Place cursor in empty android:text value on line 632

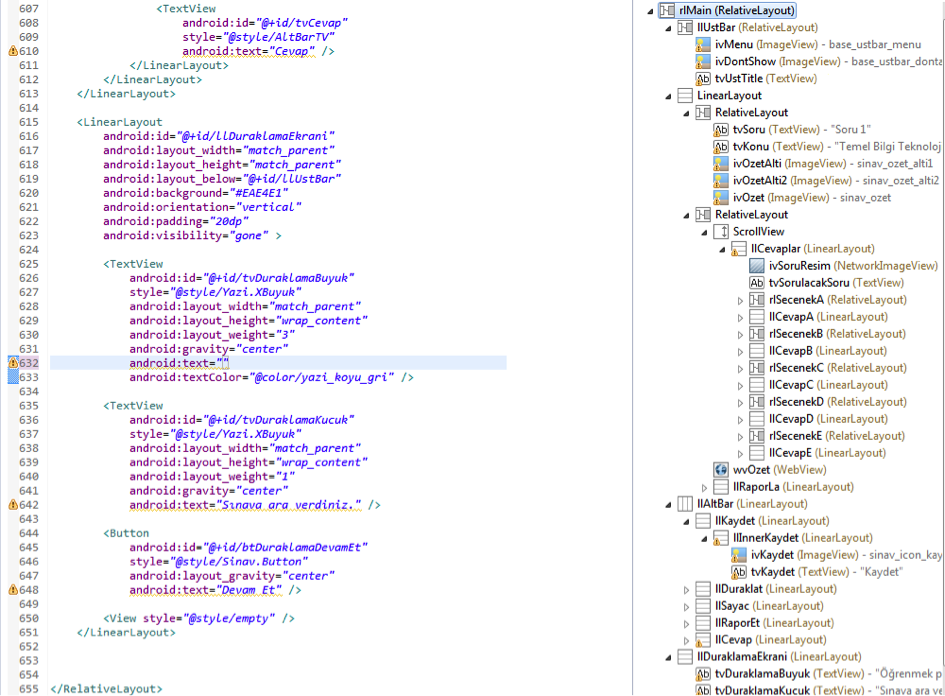click(225, 363)
